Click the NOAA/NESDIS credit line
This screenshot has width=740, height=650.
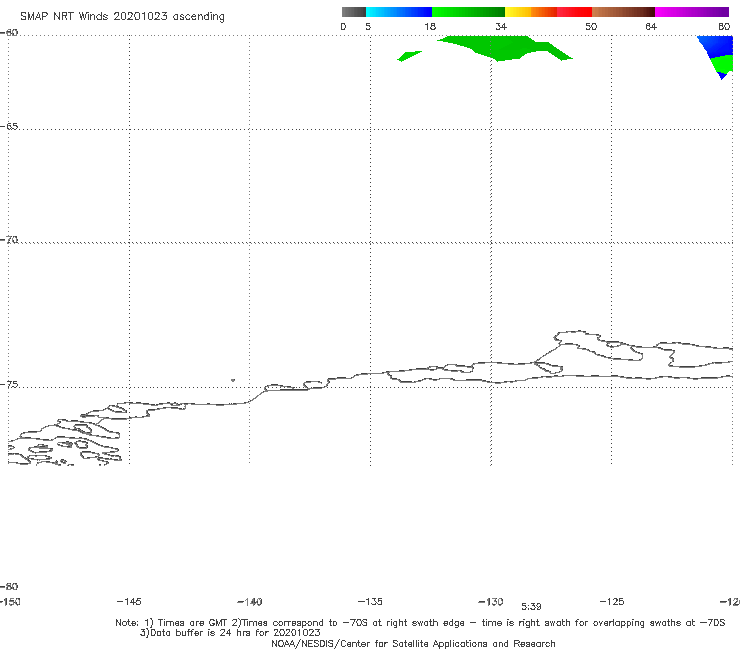[x=413, y=644]
